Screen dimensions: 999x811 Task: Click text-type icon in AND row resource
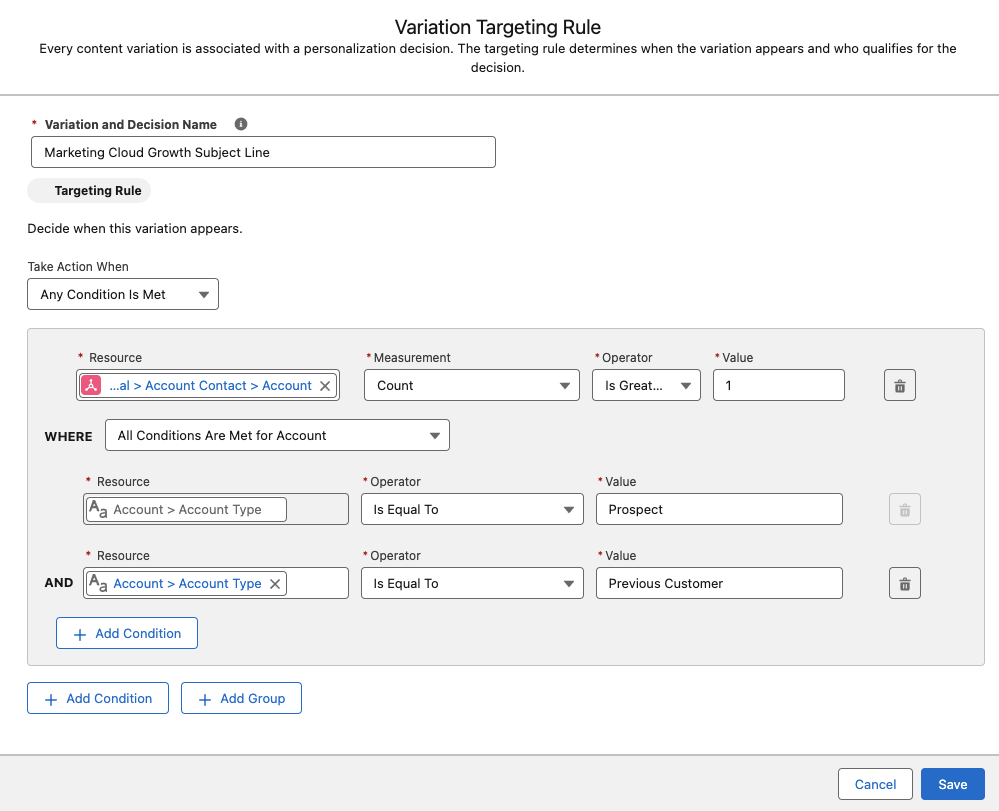pos(98,583)
